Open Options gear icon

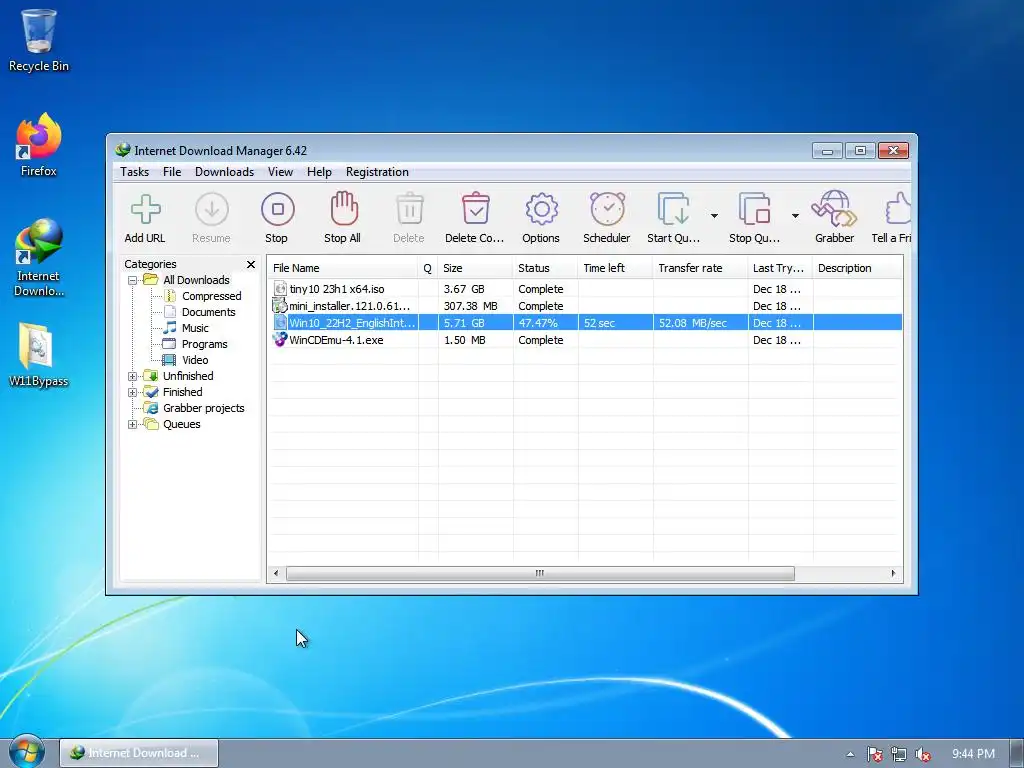point(541,210)
